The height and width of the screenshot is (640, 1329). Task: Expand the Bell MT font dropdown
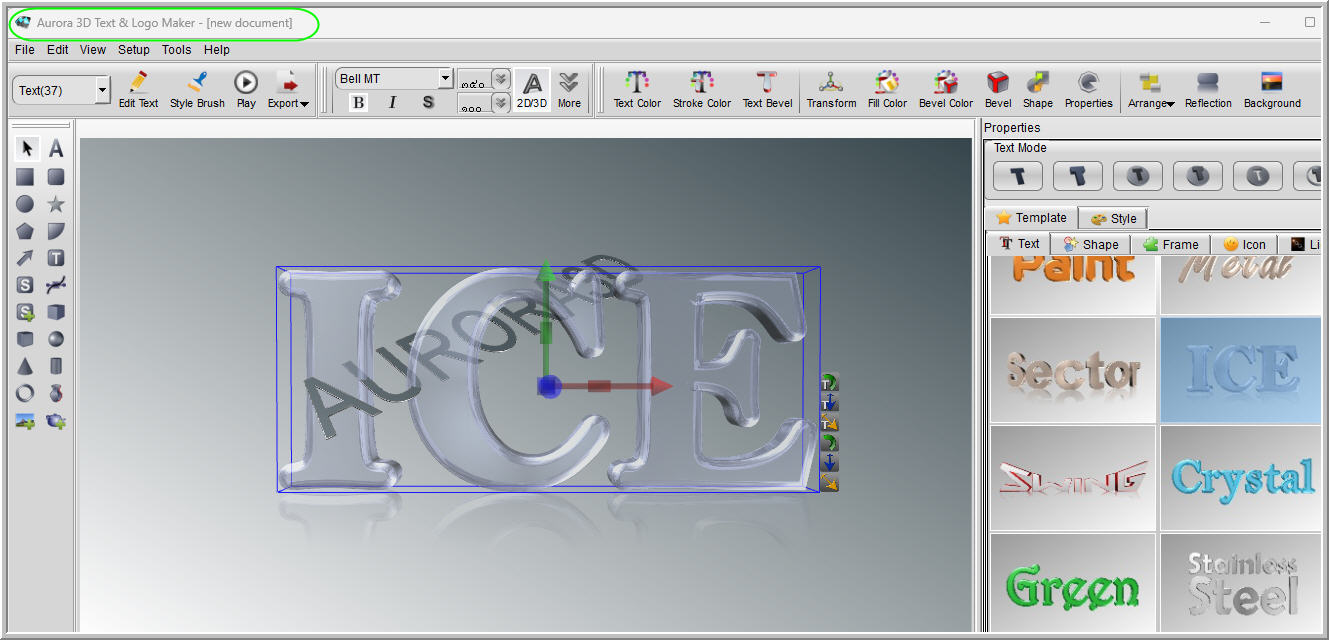click(x=446, y=79)
